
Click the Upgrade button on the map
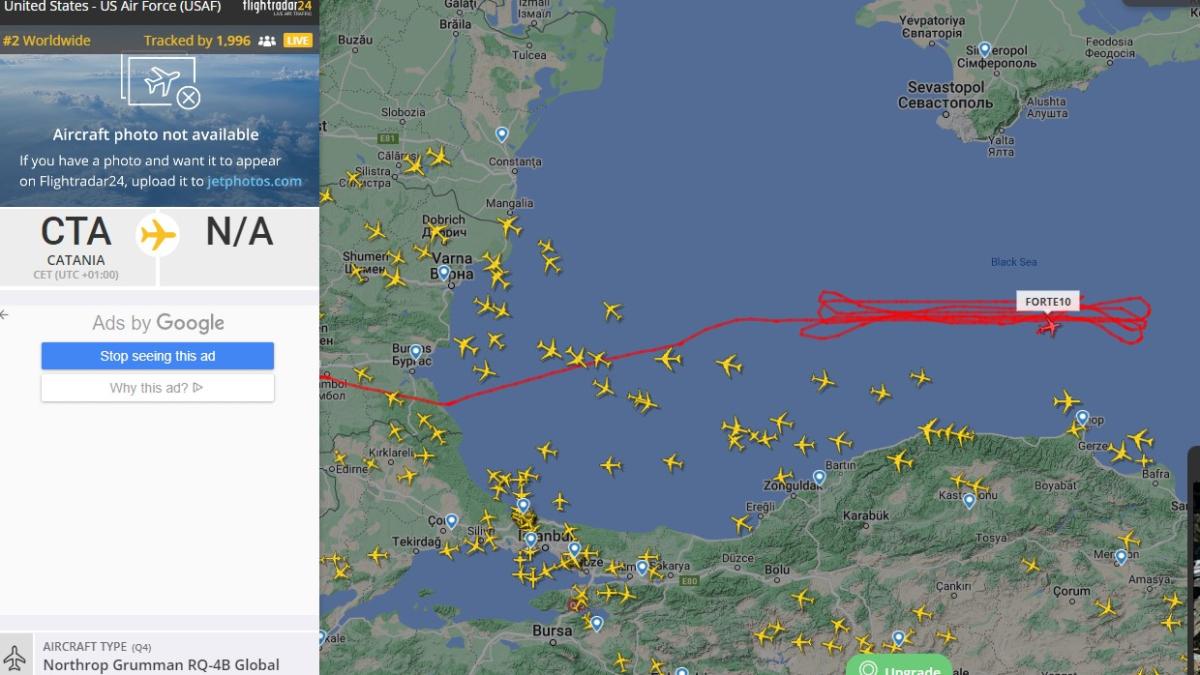click(x=898, y=667)
